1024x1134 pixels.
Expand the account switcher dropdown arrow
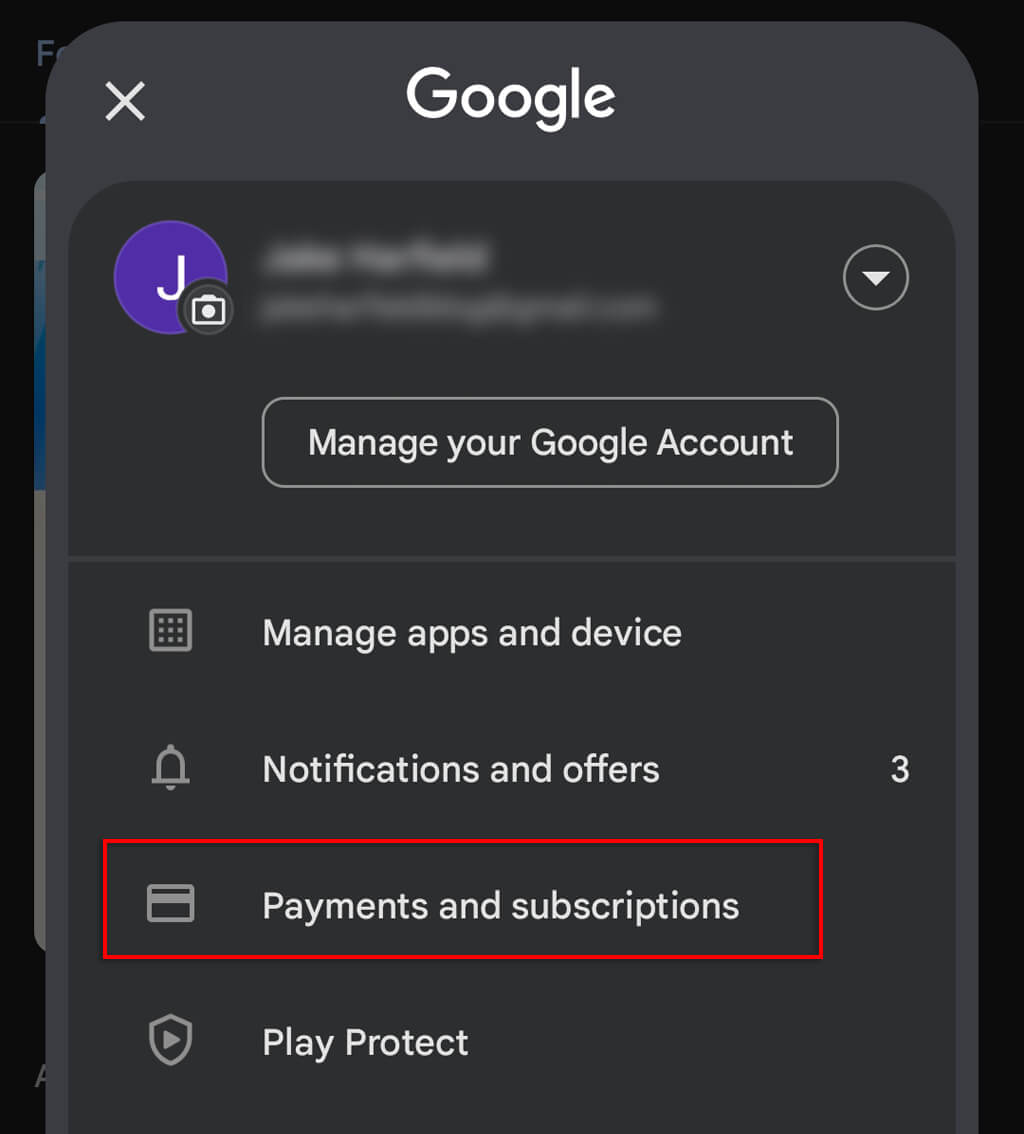[876, 277]
